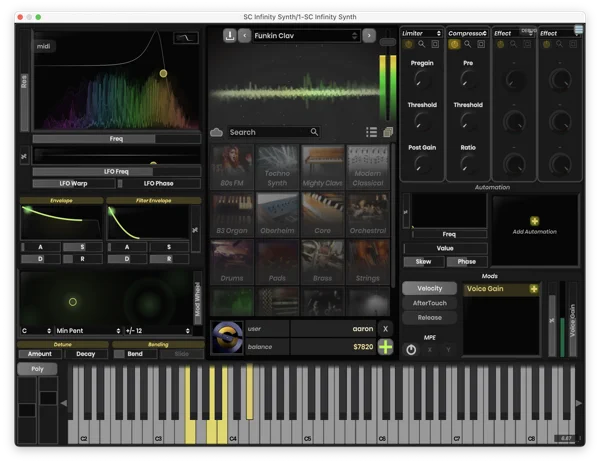Image resolution: width=600 pixels, height=463 pixels.
Task: Select the B3 Organ preset category
Action: click(232, 215)
